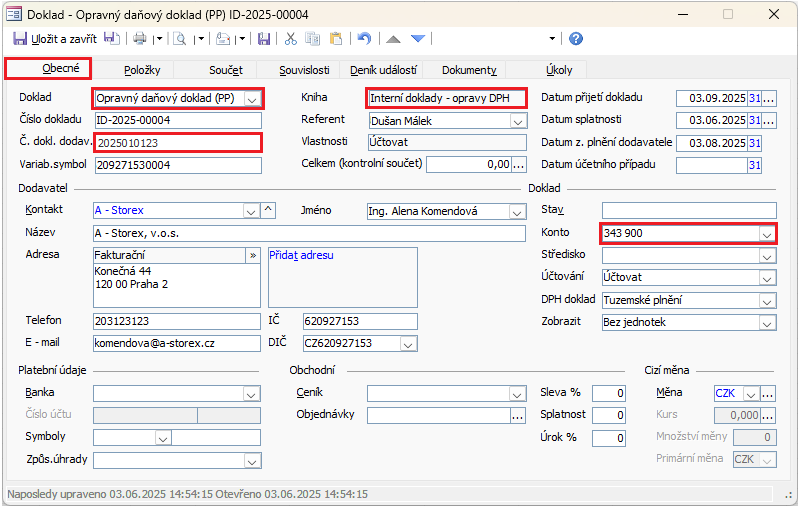
Task: Click the Č. dokl. dodav. input field
Action: point(177,143)
